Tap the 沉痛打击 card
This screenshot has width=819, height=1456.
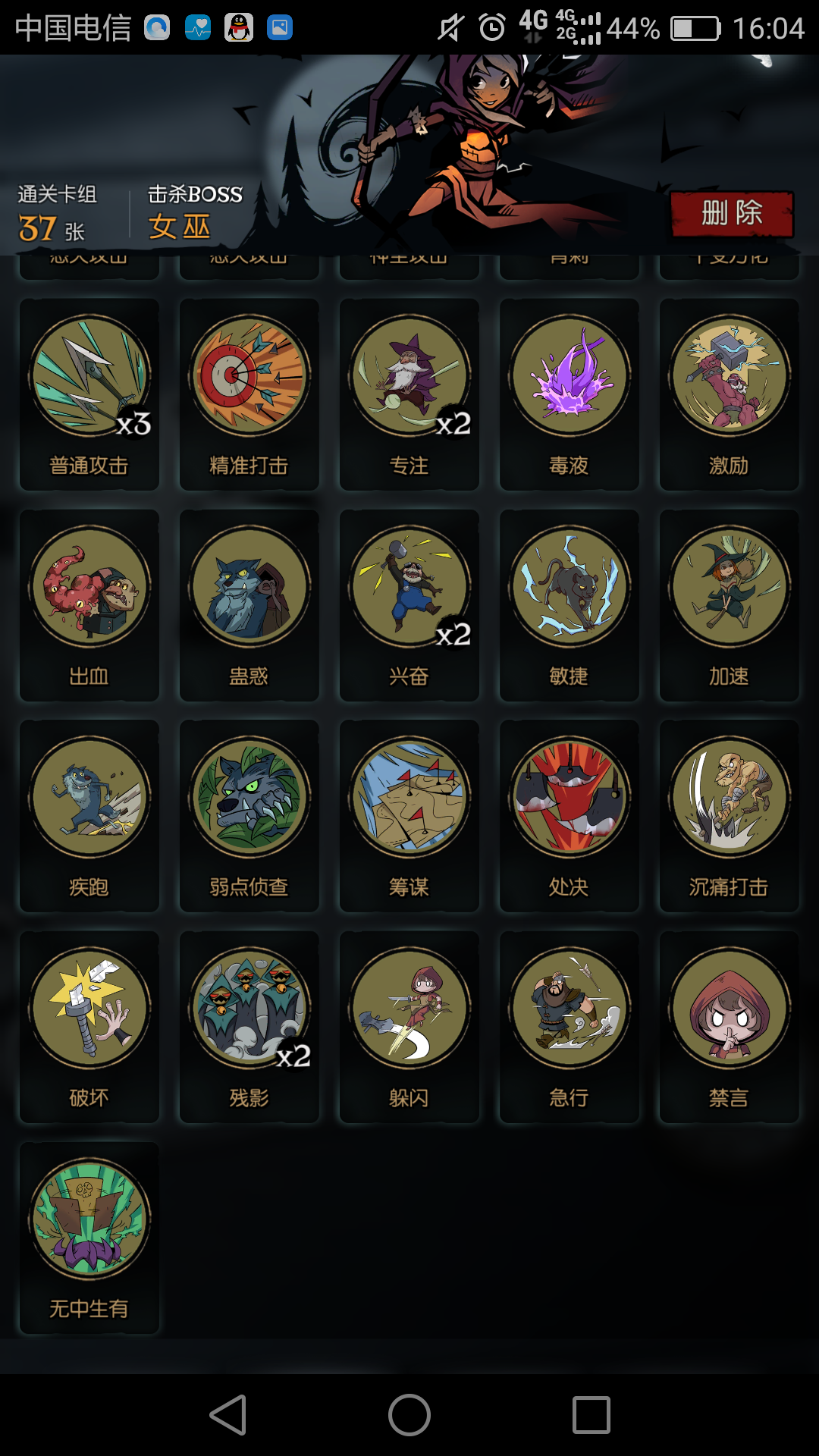pos(730,816)
